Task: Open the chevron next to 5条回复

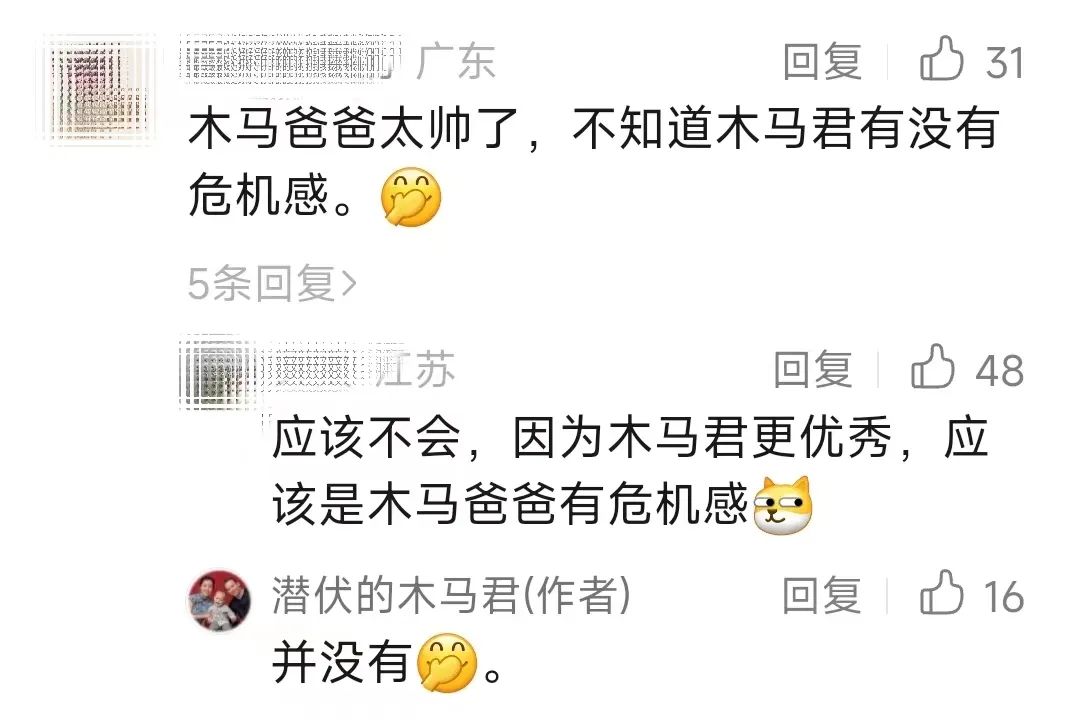Action: tap(349, 283)
